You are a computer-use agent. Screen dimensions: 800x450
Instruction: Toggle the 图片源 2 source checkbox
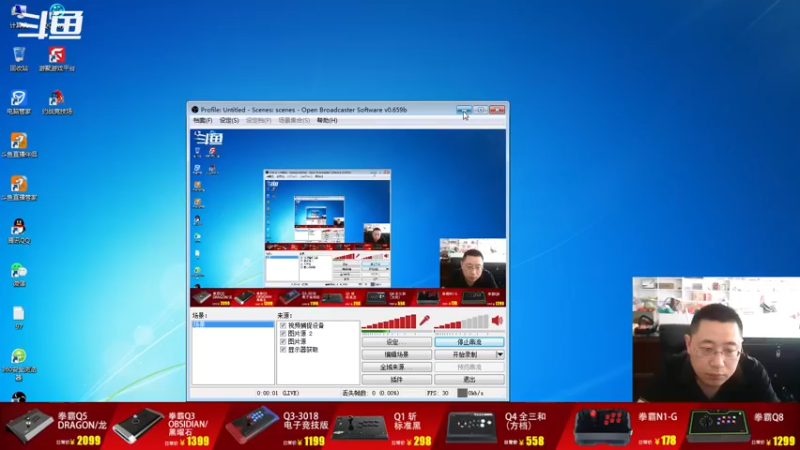point(283,334)
